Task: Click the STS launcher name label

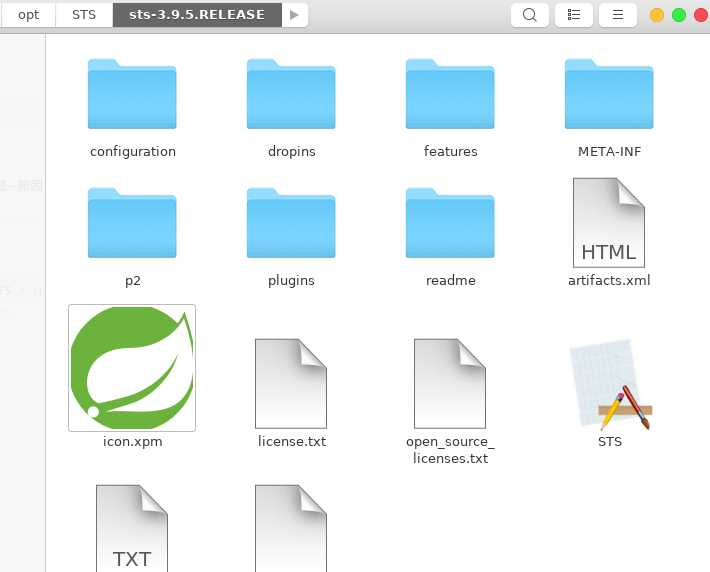Action: (609, 442)
